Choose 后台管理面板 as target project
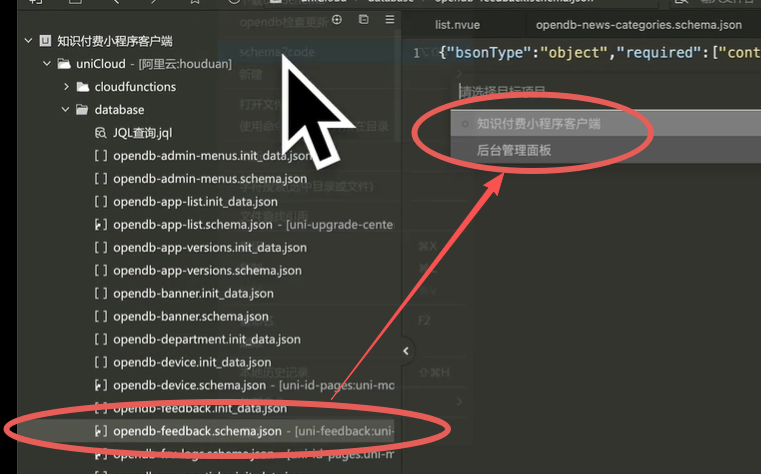Image resolution: width=761 pixels, height=474 pixels. 514,150
